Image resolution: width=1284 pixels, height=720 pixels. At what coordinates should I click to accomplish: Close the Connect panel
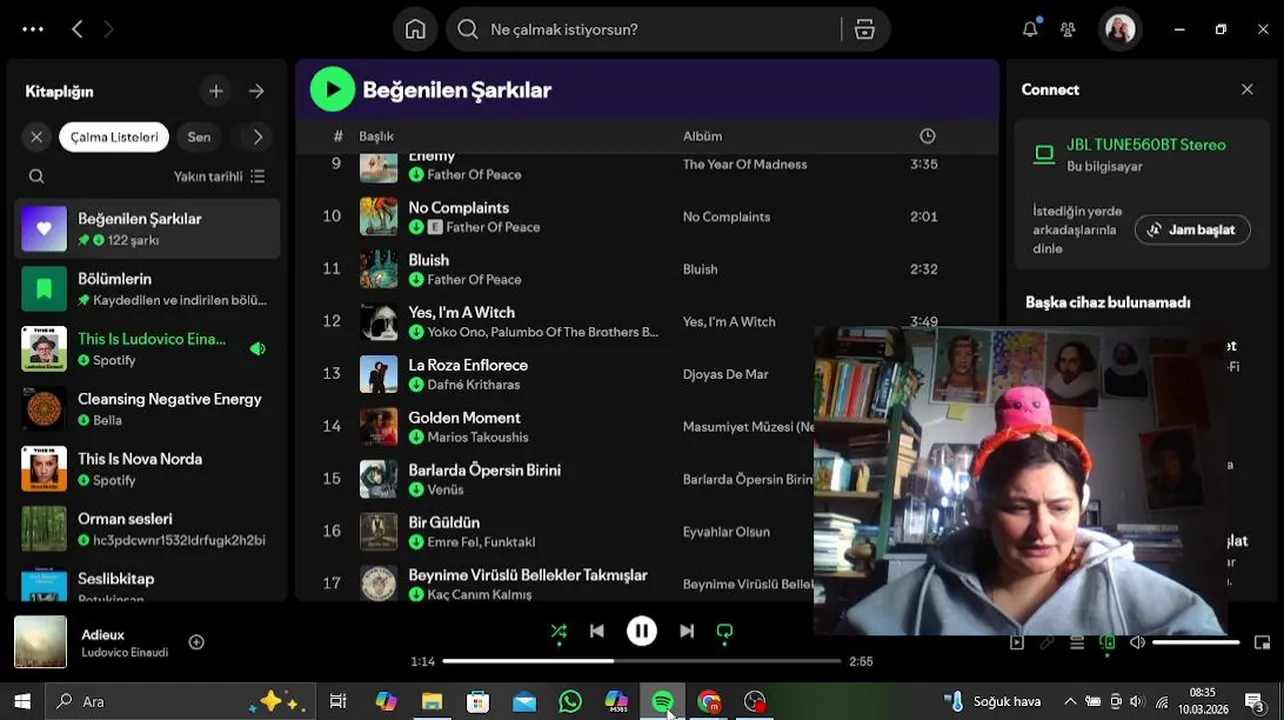click(1247, 89)
